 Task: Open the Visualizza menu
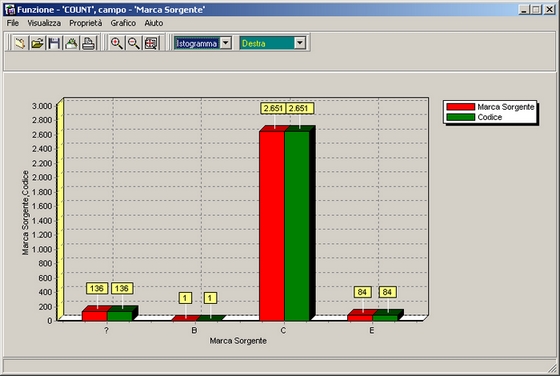tap(44, 23)
